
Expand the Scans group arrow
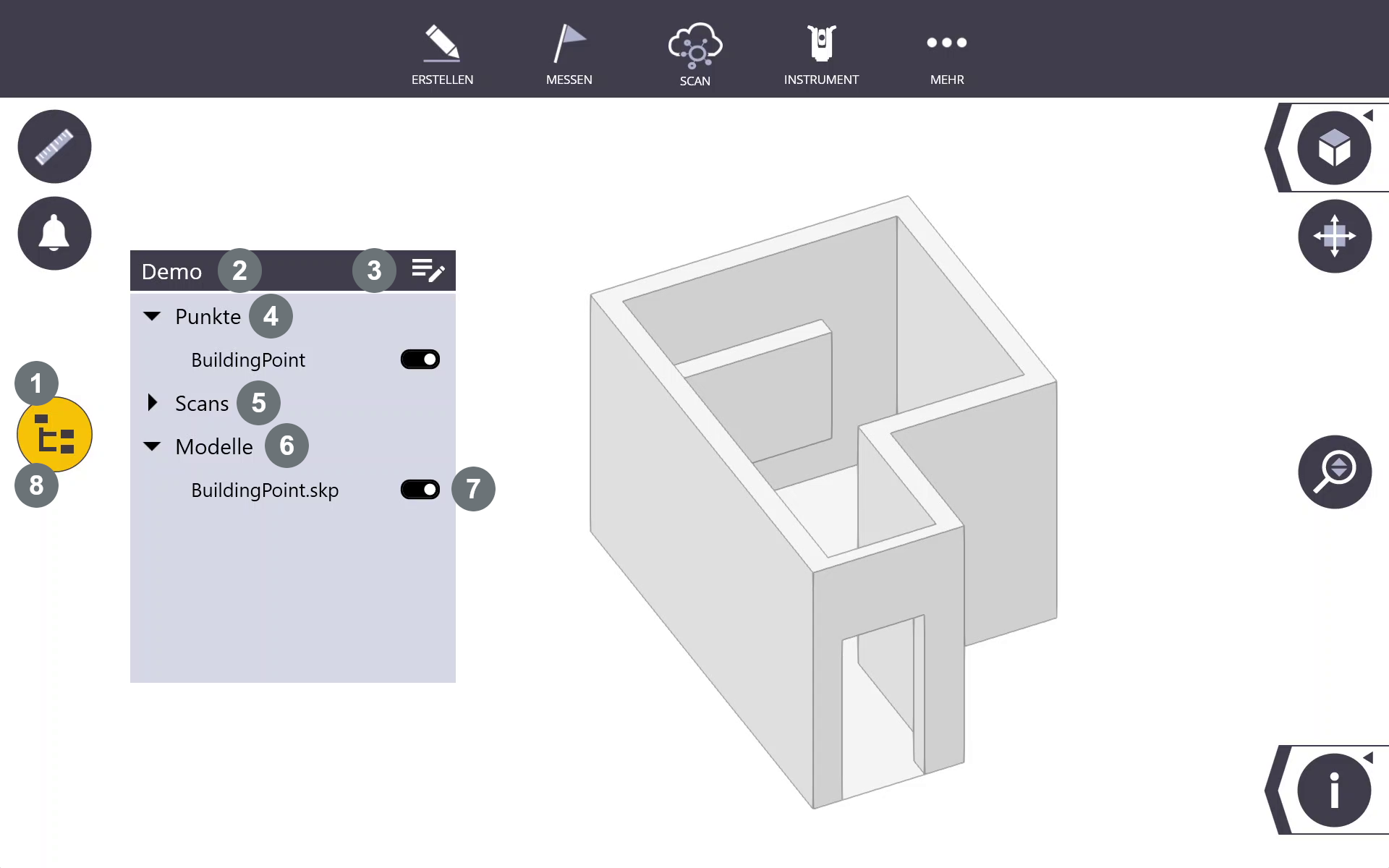(152, 403)
